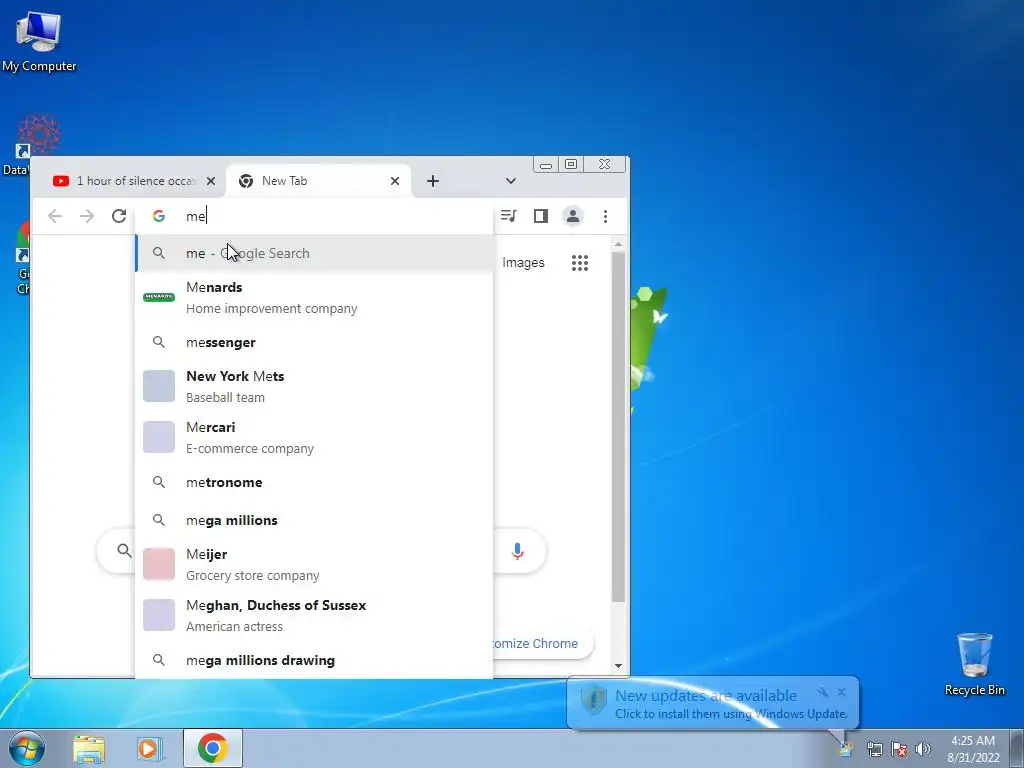Click the vertical scrollbar thumb
Viewport: 1024px width, 768px height.
coord(618,426)
